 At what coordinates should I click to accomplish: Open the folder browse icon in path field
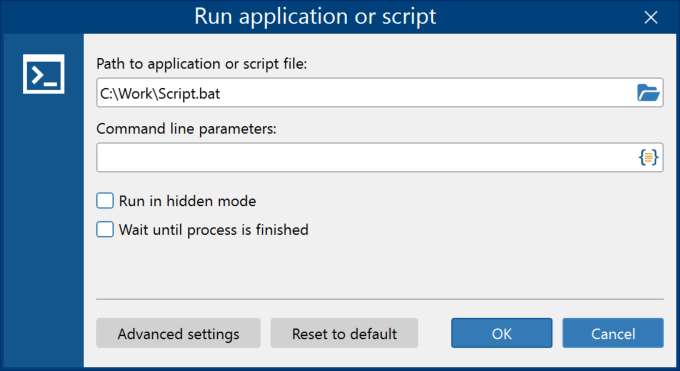tap(648, 92)
